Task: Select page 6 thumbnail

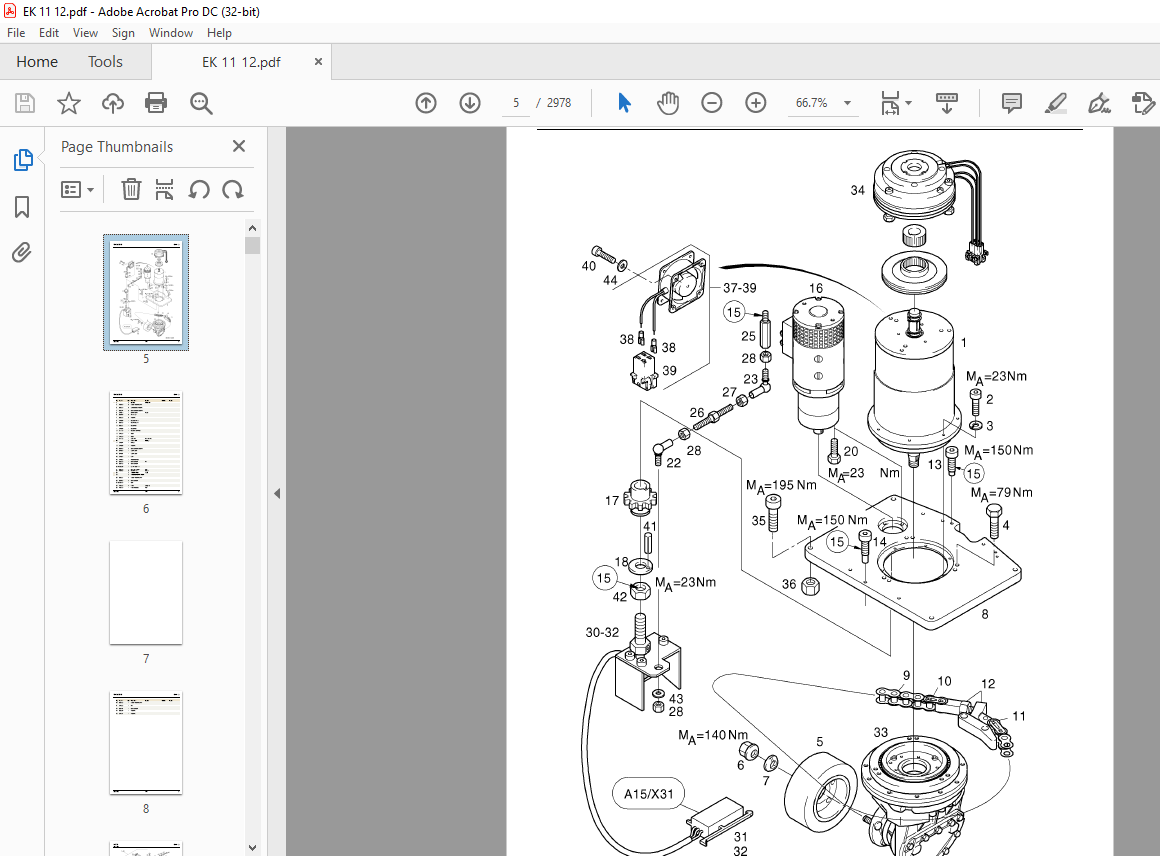Action: point(146,442)
